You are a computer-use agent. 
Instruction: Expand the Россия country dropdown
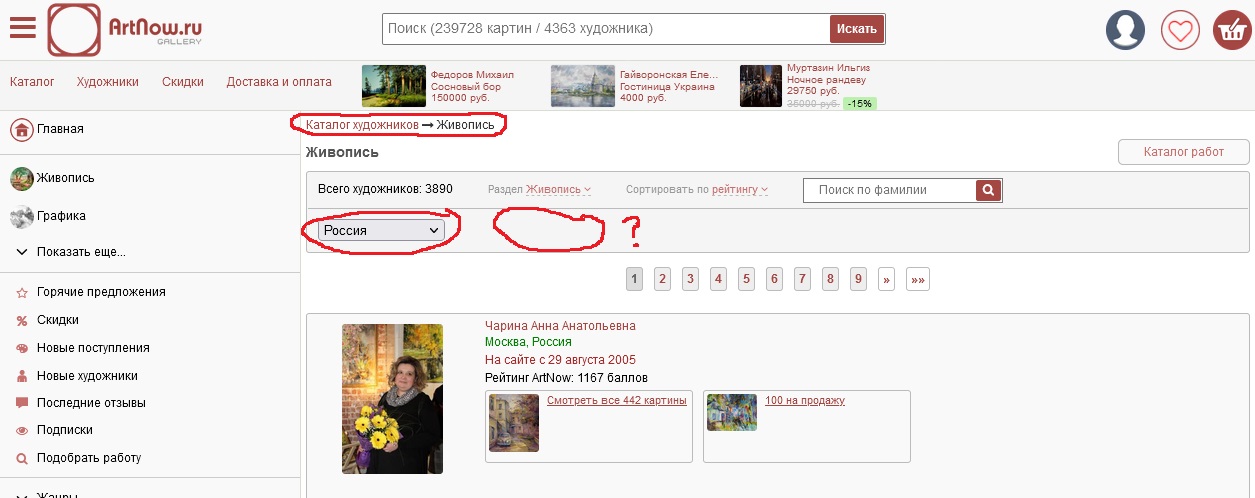(x=381, y=230)
